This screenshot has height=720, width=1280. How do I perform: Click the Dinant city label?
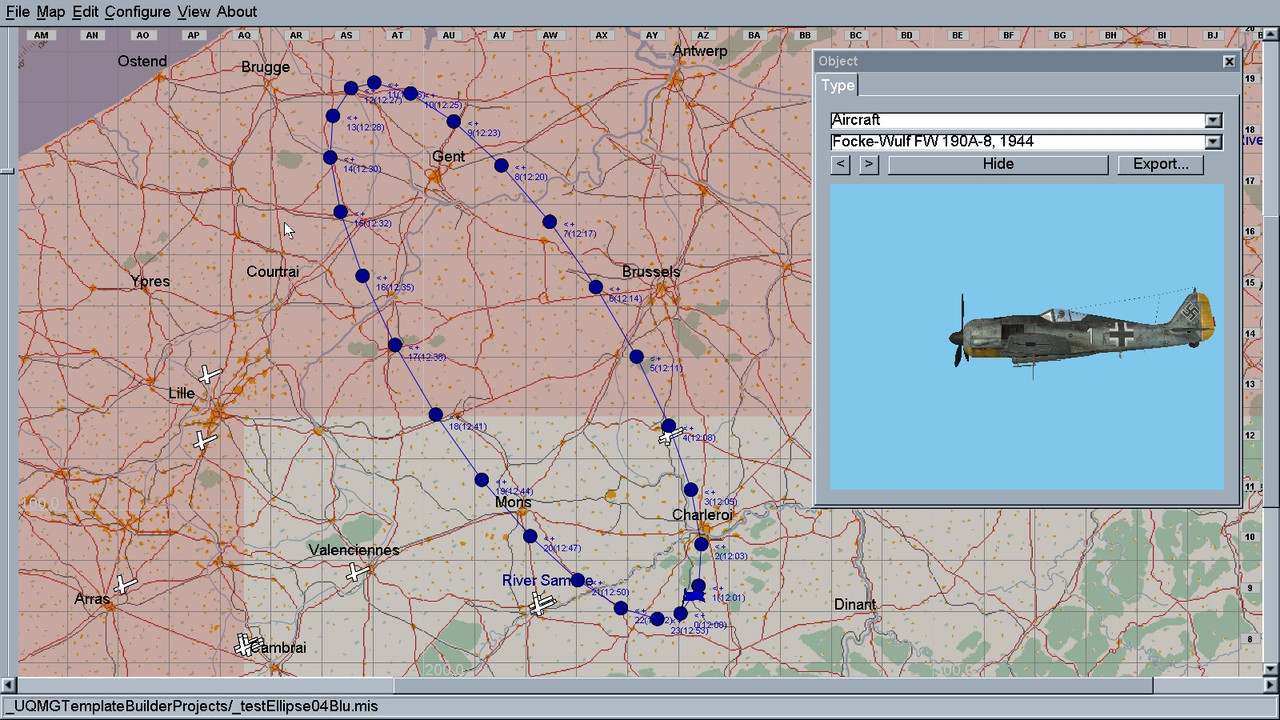pyautogui.click(x=855, y=604)
